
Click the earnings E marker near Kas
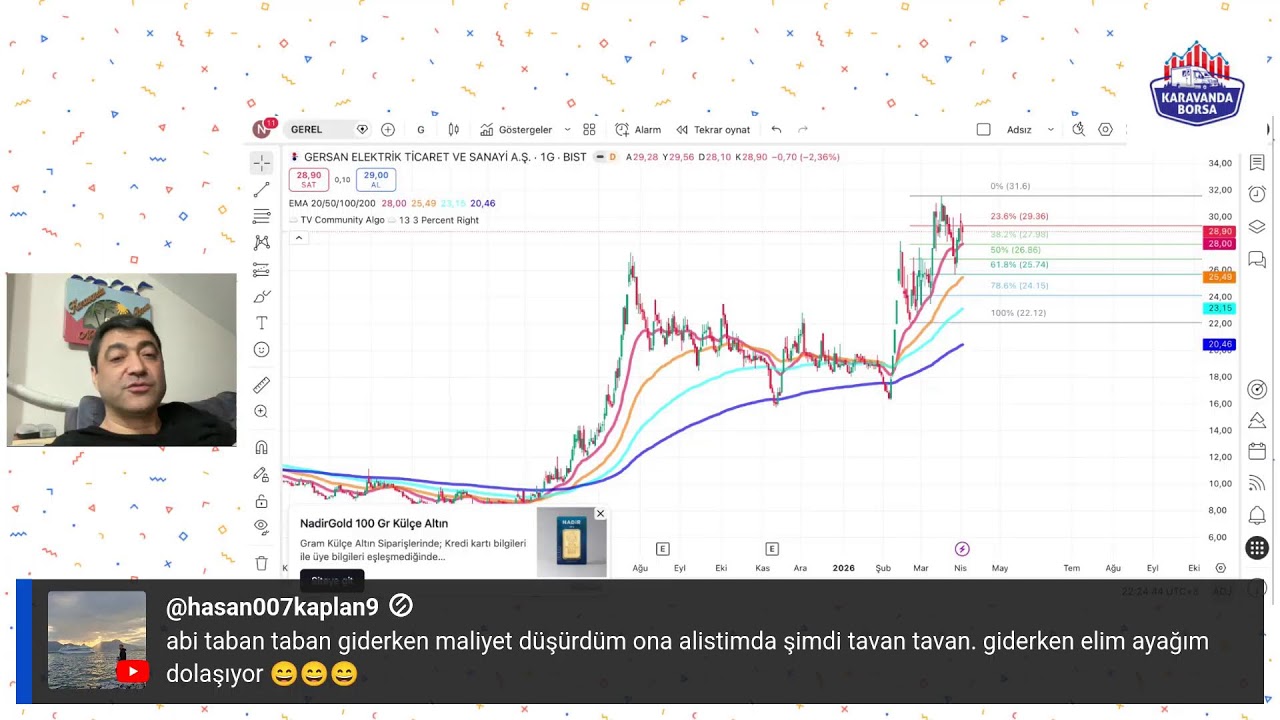772,549
